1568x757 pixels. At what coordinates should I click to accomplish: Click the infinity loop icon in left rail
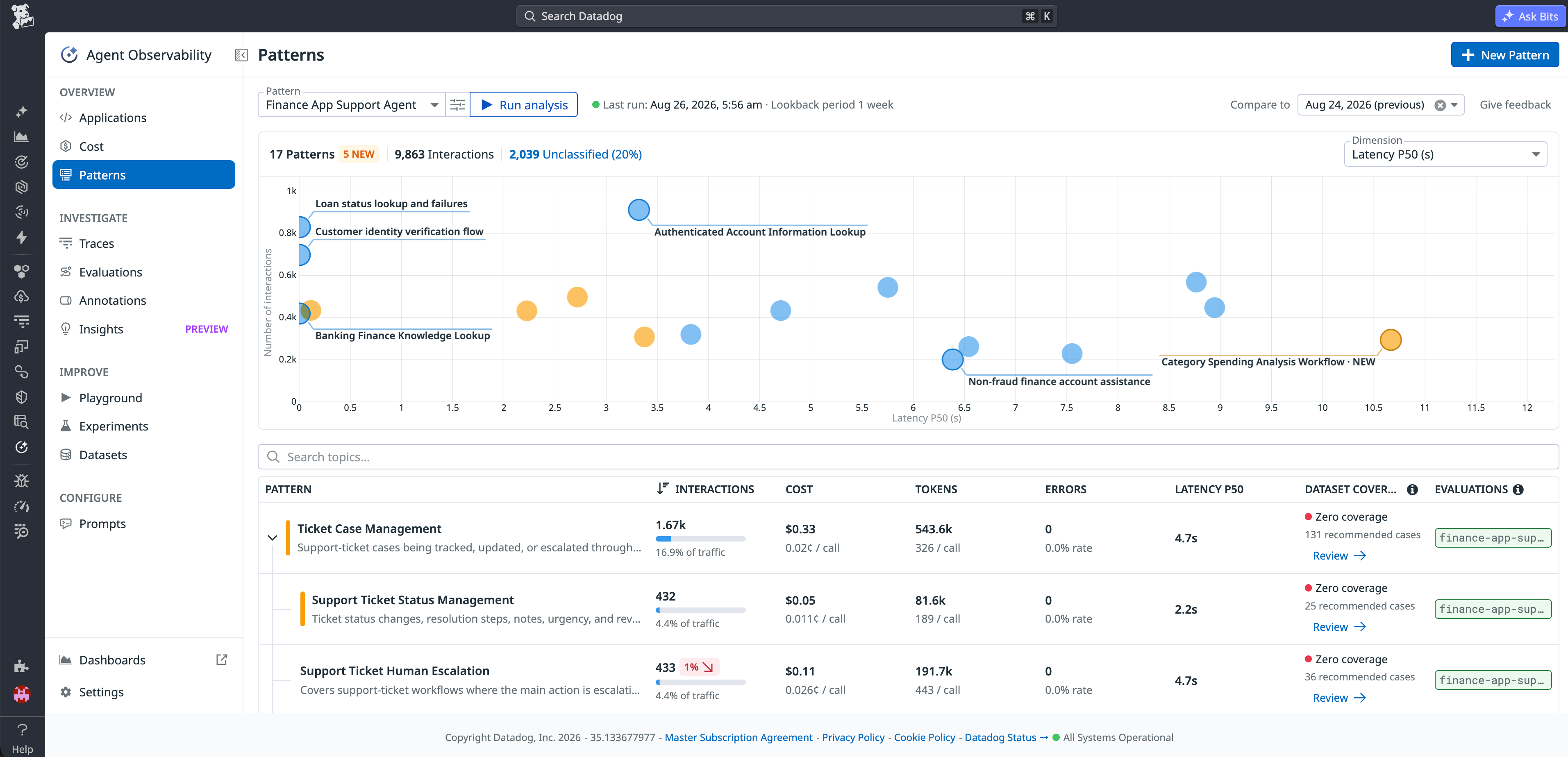click(21, 372)
